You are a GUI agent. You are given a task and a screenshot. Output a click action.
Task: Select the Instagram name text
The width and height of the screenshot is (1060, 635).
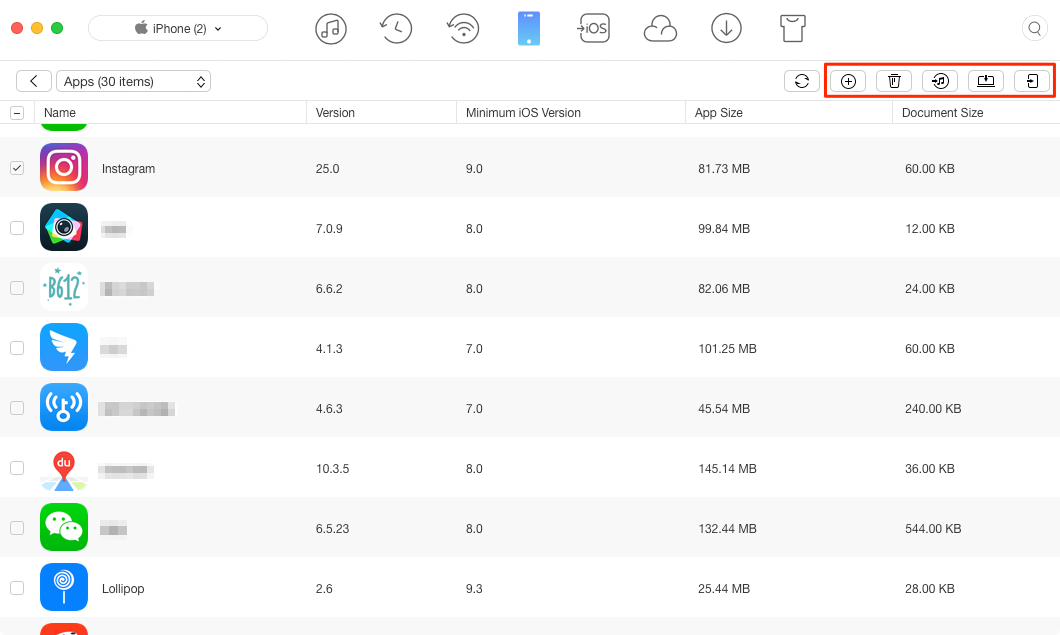point(128,169)
